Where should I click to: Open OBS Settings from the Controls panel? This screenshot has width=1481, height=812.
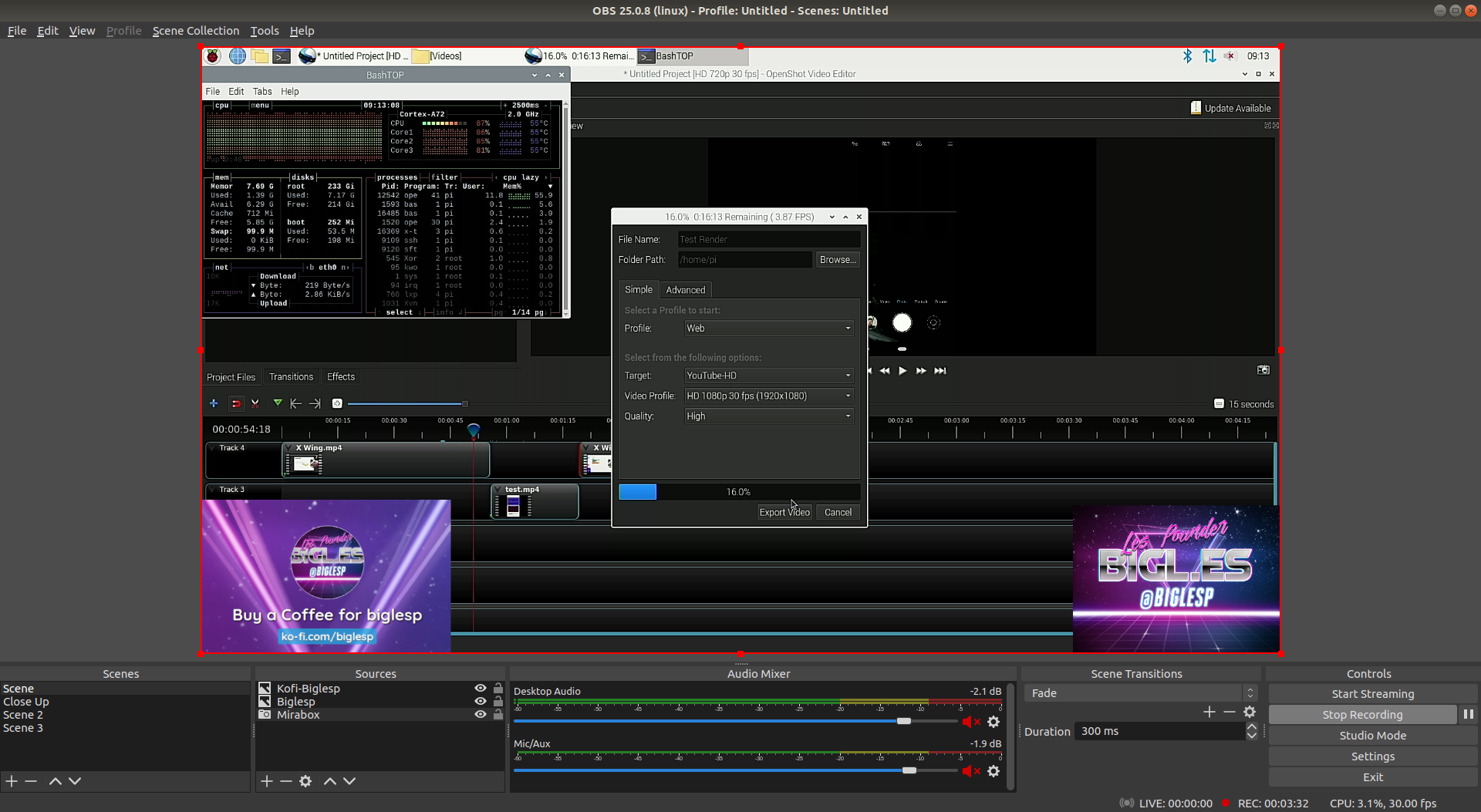[x=1373, y=756]
